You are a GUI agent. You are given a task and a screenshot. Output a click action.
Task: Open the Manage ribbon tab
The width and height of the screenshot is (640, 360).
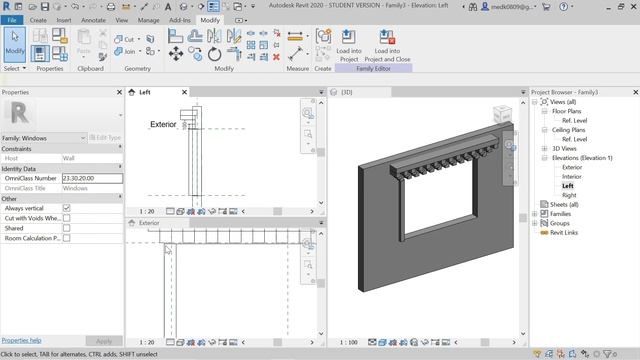149,20
